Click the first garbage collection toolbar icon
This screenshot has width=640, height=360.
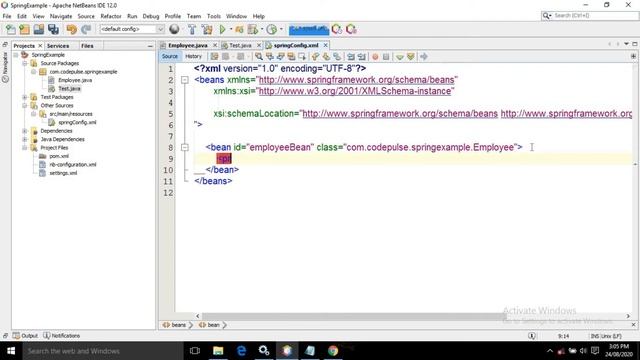337,29
